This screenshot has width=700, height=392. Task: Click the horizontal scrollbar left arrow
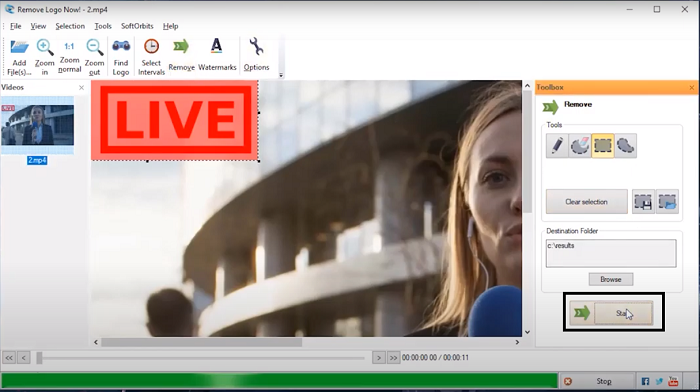tap(96, 342)
